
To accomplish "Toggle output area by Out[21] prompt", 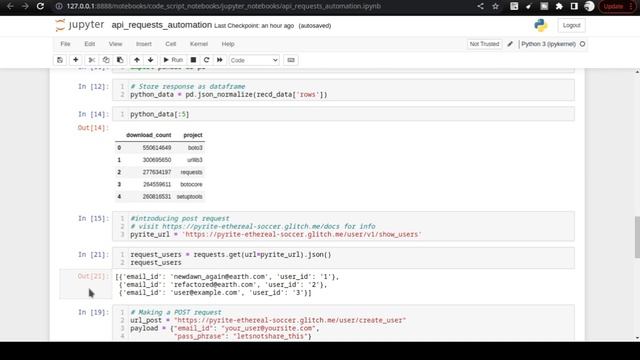I will coord(86,284).
